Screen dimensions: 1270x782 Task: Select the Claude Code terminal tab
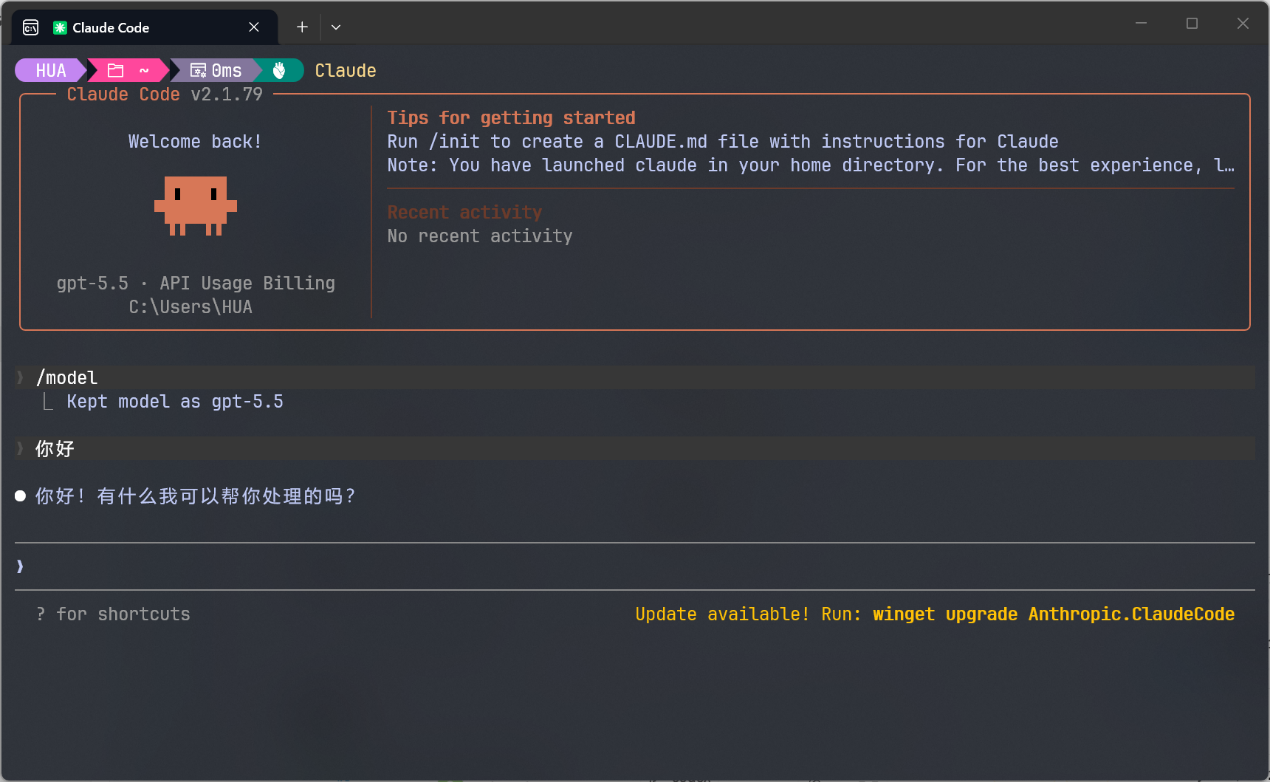click(x=142, y=27)
